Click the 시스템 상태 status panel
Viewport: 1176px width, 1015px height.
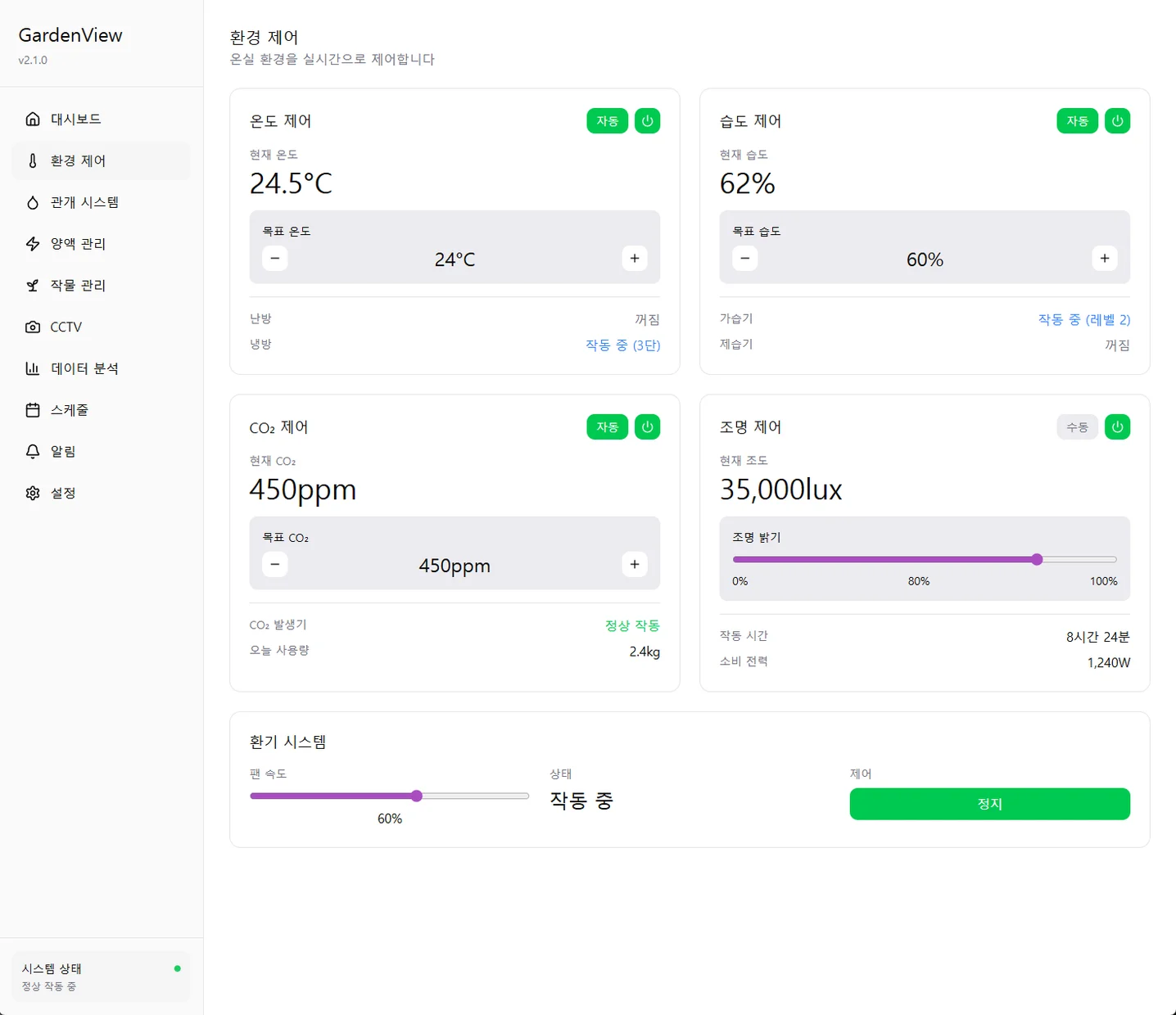pos(102,977)
